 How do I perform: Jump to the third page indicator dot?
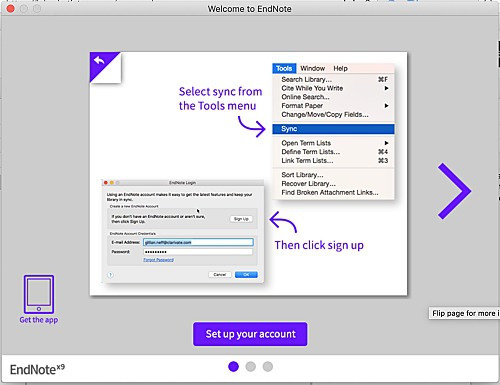[x=268, y=367]
